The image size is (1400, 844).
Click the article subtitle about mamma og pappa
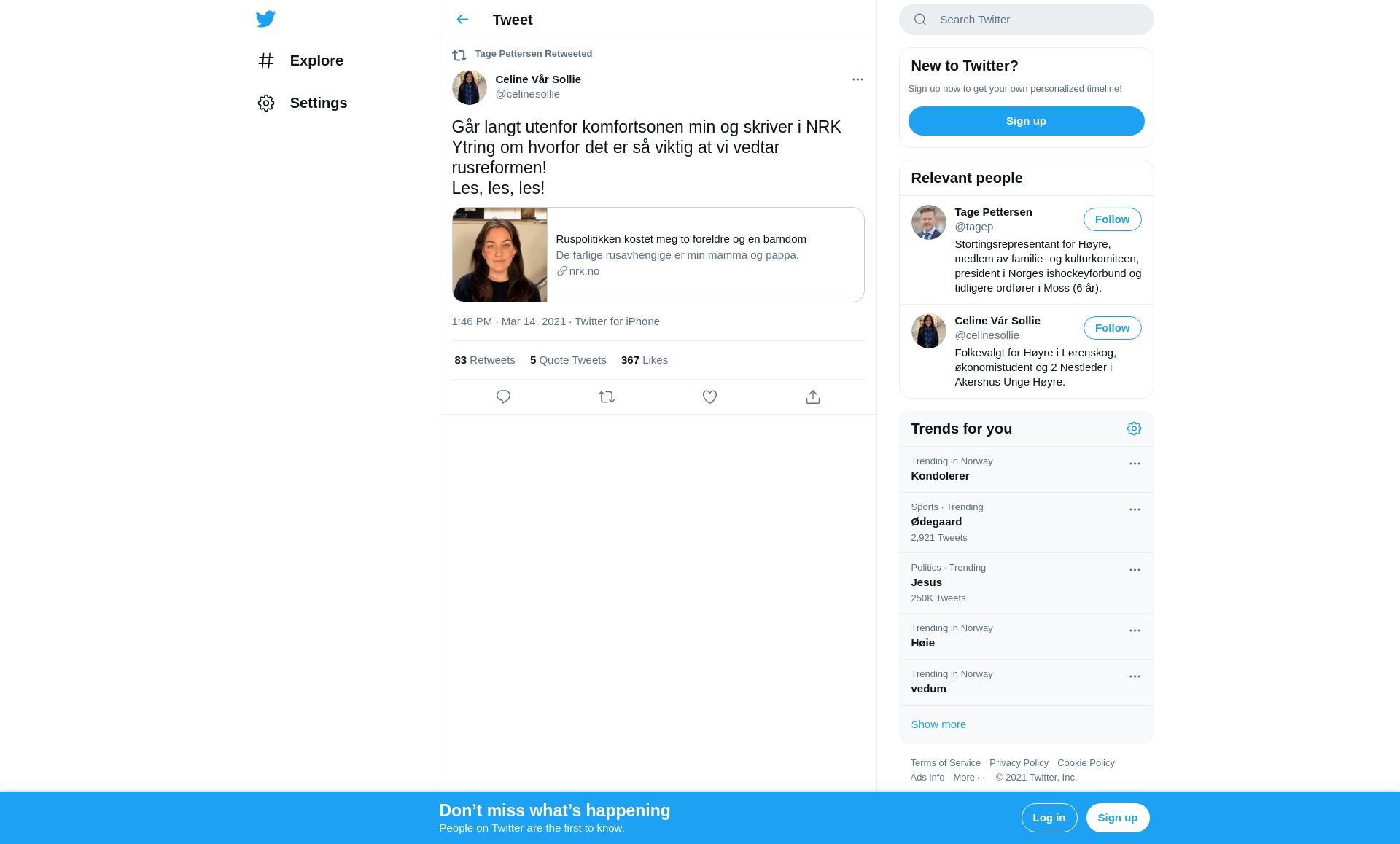click(677, 255)
